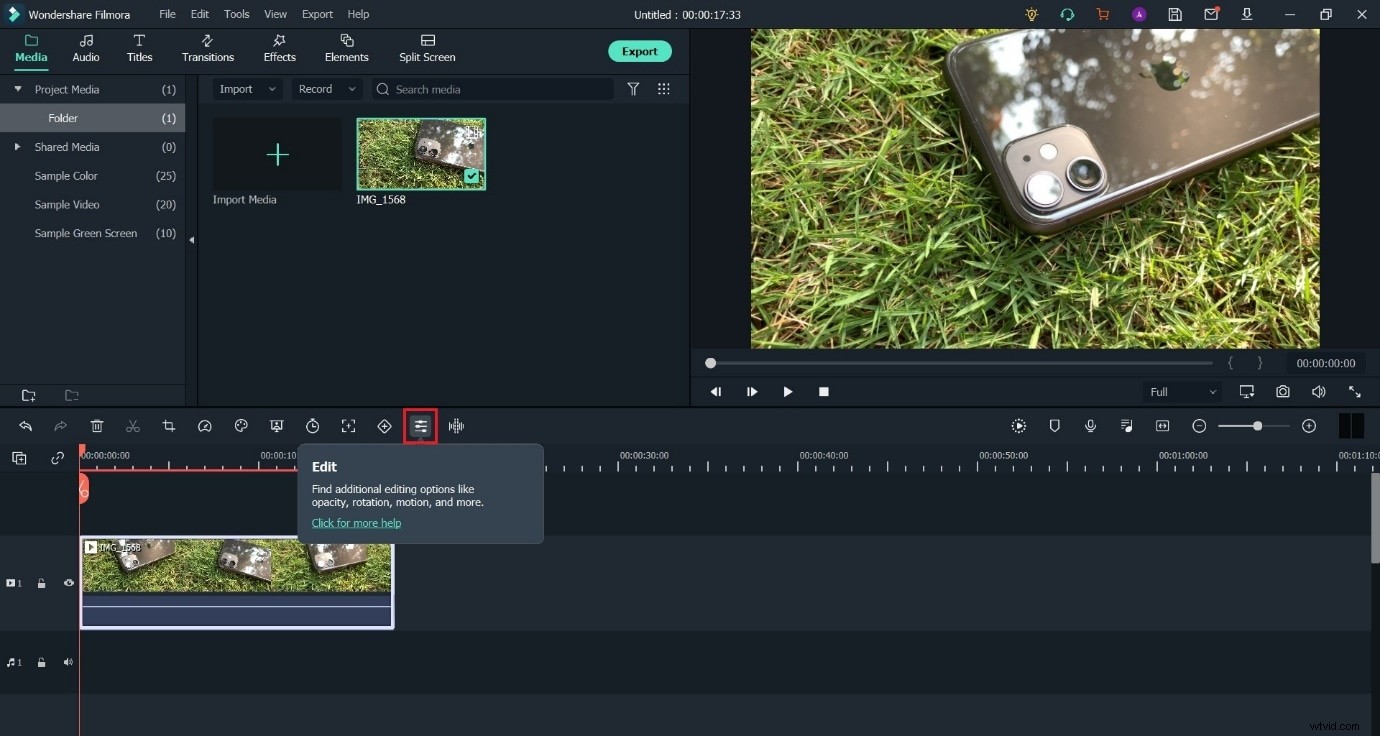1380x736 pixels.
Task: Open the Tools menu
Action: (237, 14)
